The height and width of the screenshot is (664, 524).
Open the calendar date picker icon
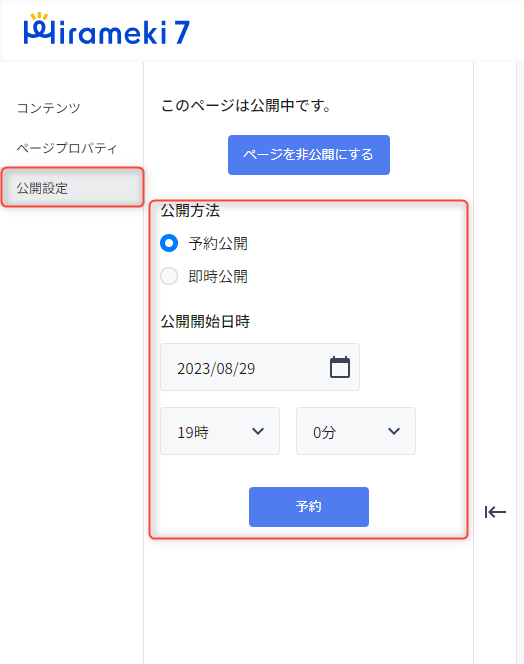point(340,367)
